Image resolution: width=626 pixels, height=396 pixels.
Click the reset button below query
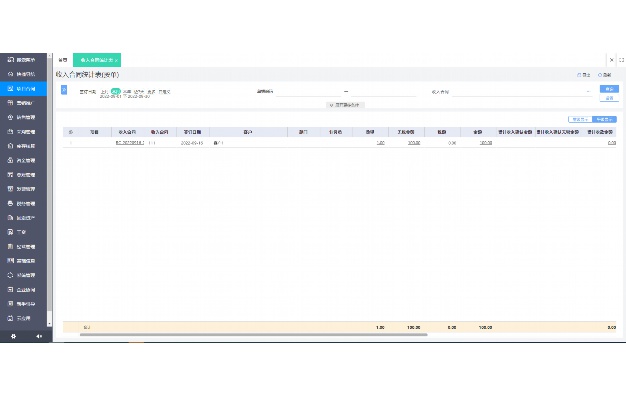[x=609, y=98]
